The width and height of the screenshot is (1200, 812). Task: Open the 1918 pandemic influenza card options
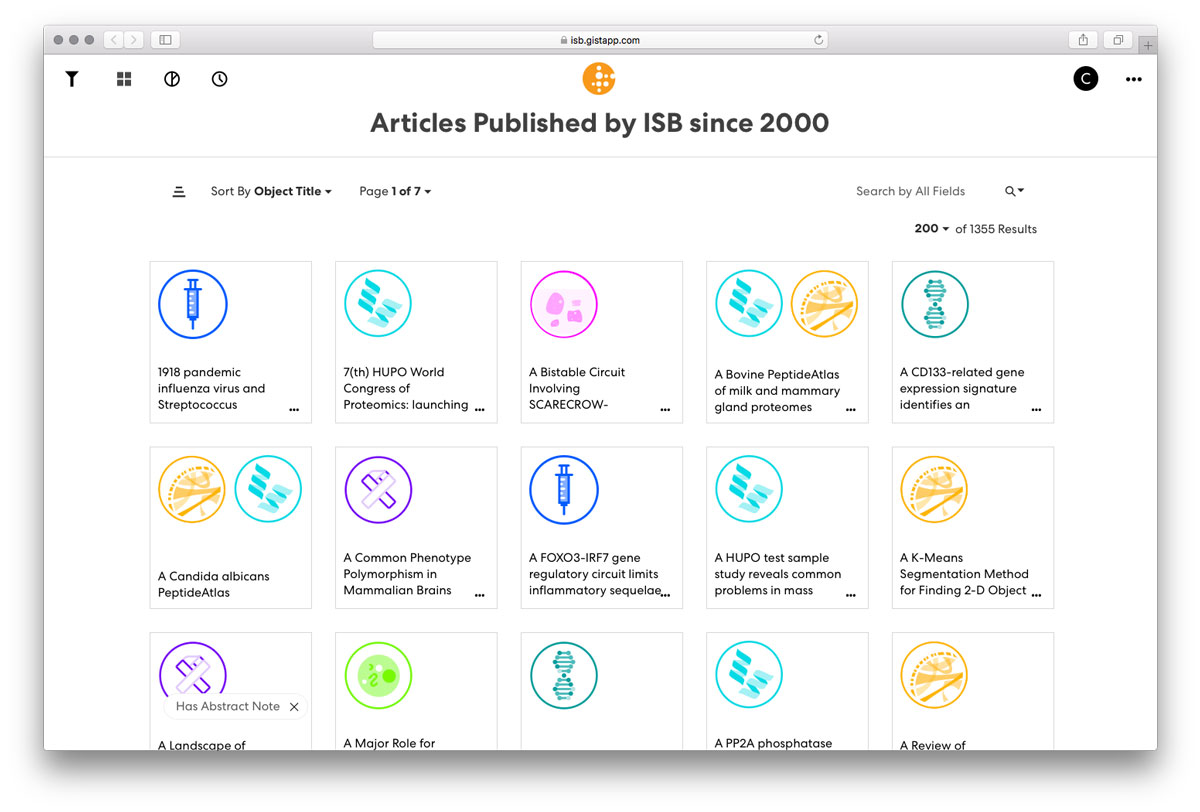[294, 410]
